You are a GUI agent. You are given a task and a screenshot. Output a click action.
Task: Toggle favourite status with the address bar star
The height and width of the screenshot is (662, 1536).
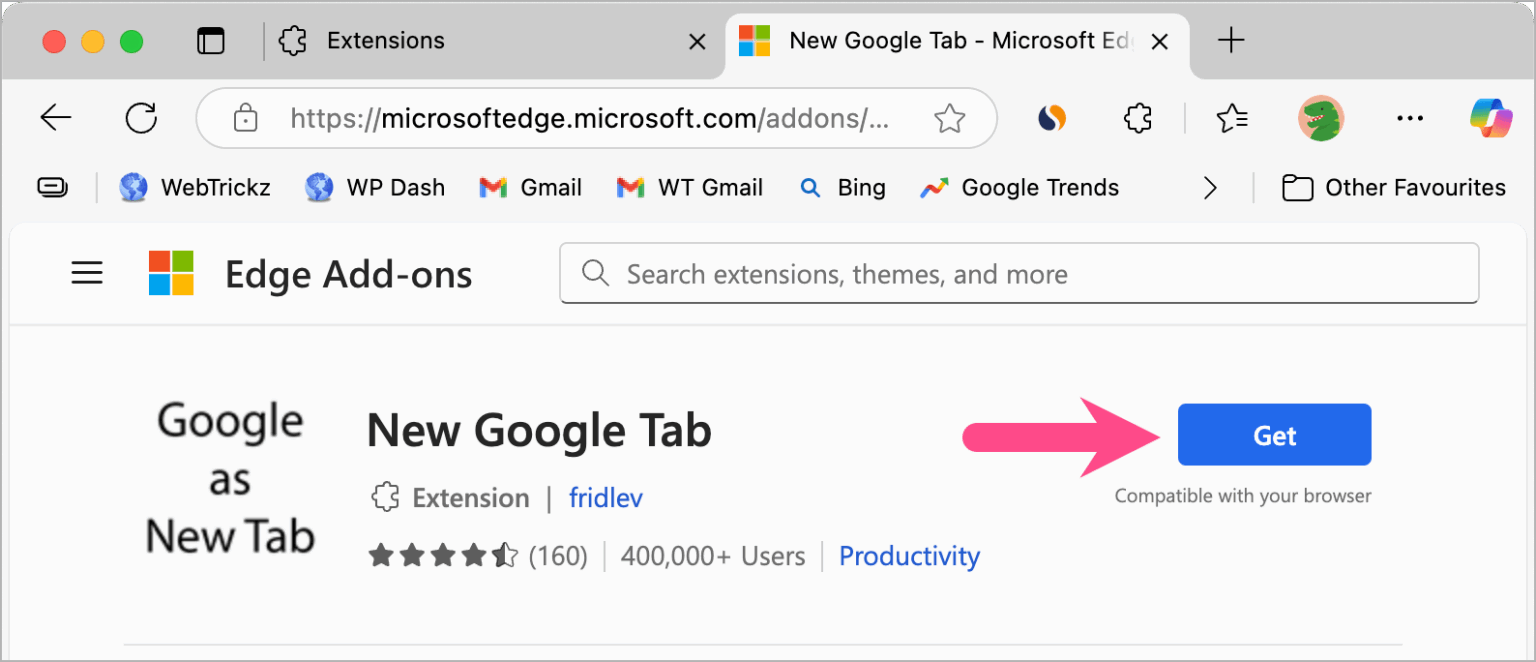pos(950,118)
